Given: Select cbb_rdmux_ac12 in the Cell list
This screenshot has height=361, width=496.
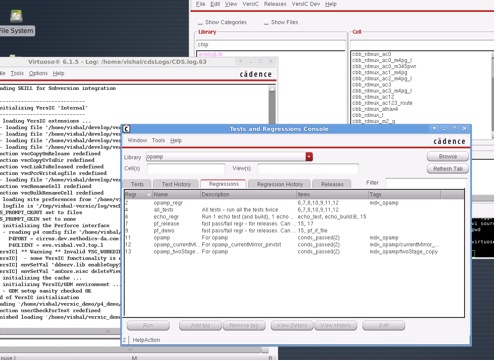Looking at the screenshot, I should pyautogui.click(x=373, y=97).
